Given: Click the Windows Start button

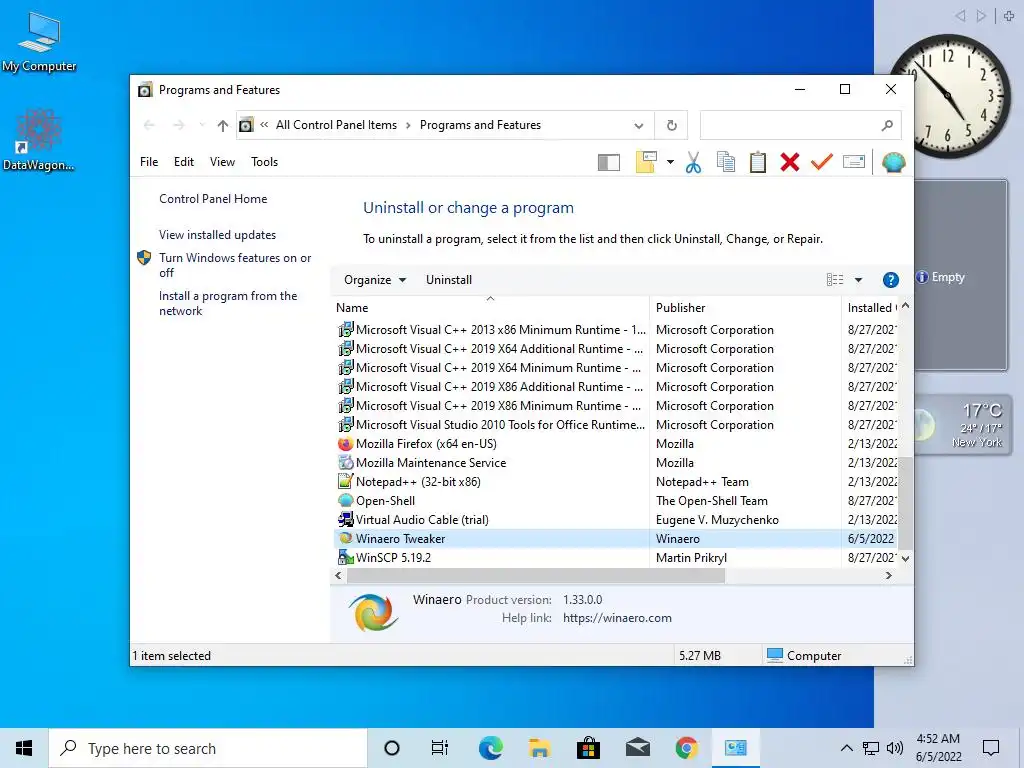Looking at the screenshot, I should tap(24, 748).
